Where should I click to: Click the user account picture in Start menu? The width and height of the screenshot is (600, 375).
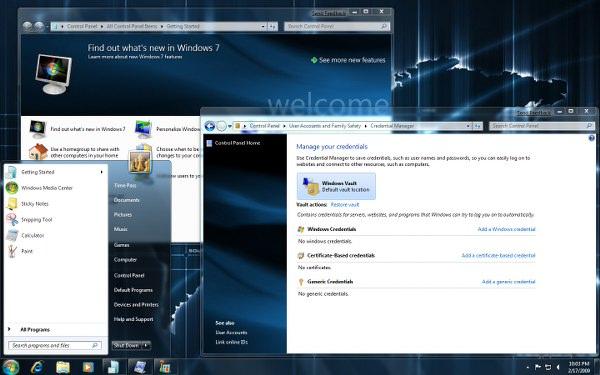click(140, 162)
